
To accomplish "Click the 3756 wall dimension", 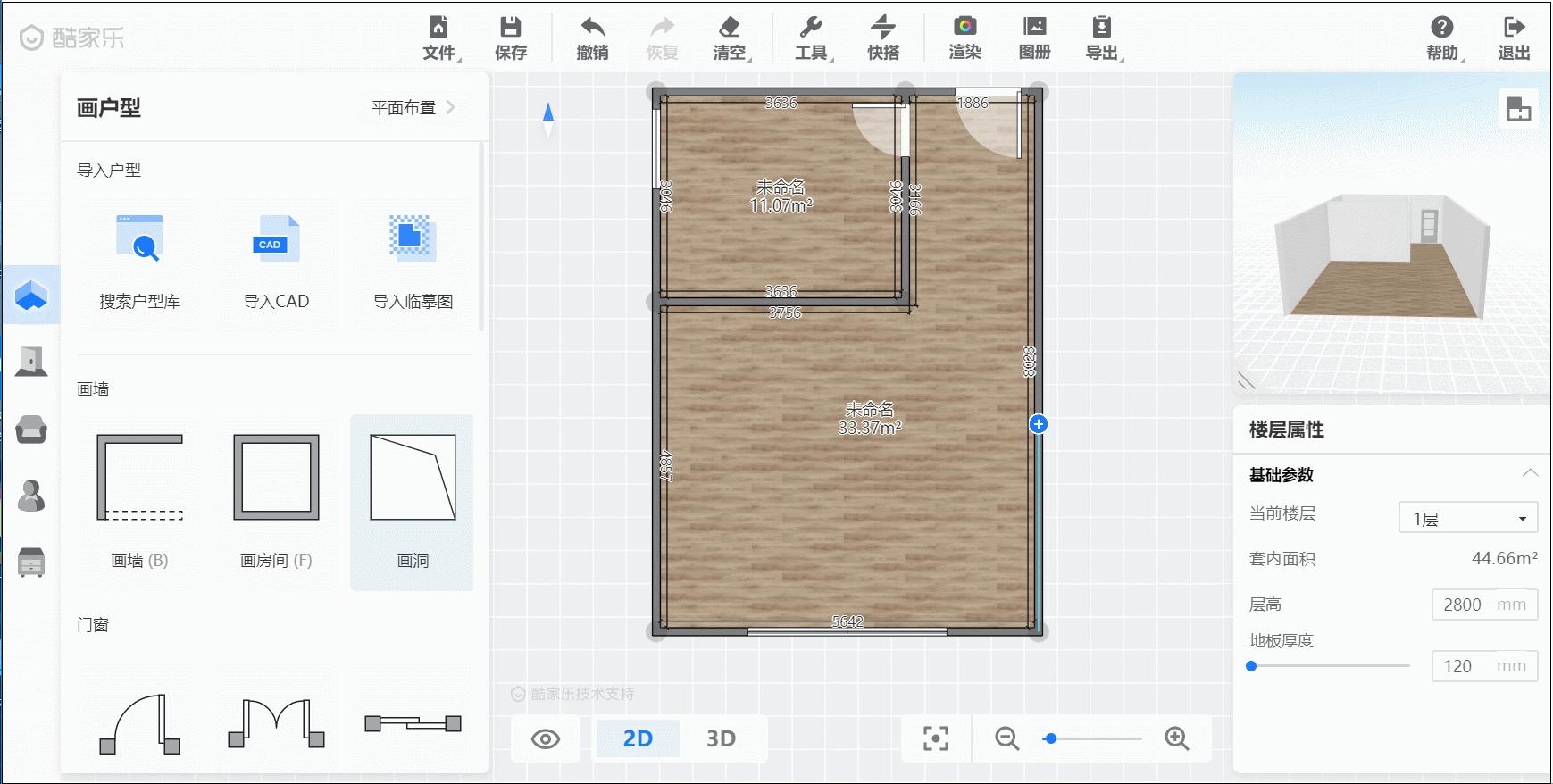I will [x=785, y=313].
